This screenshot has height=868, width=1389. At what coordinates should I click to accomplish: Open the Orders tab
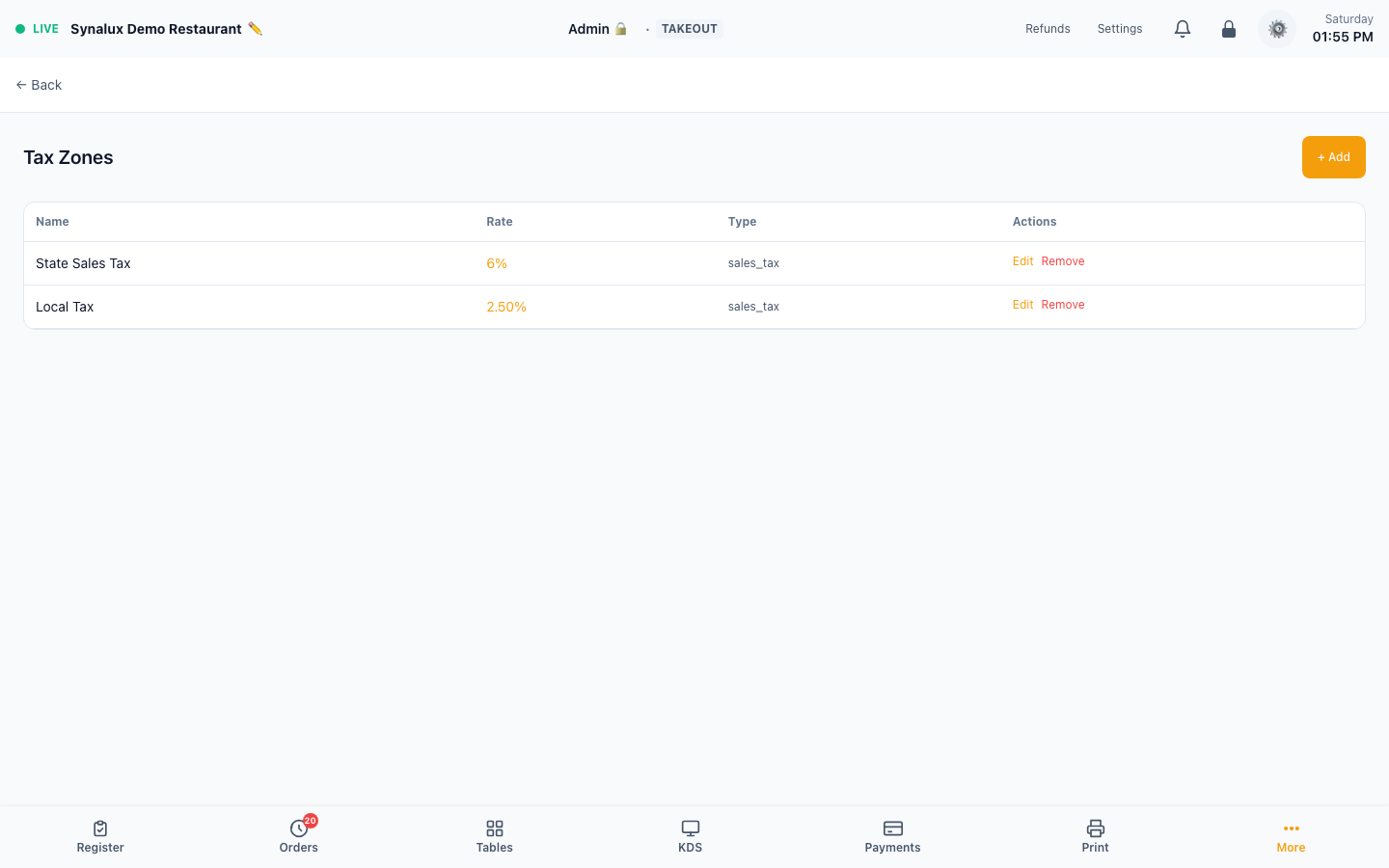[299, 836]
